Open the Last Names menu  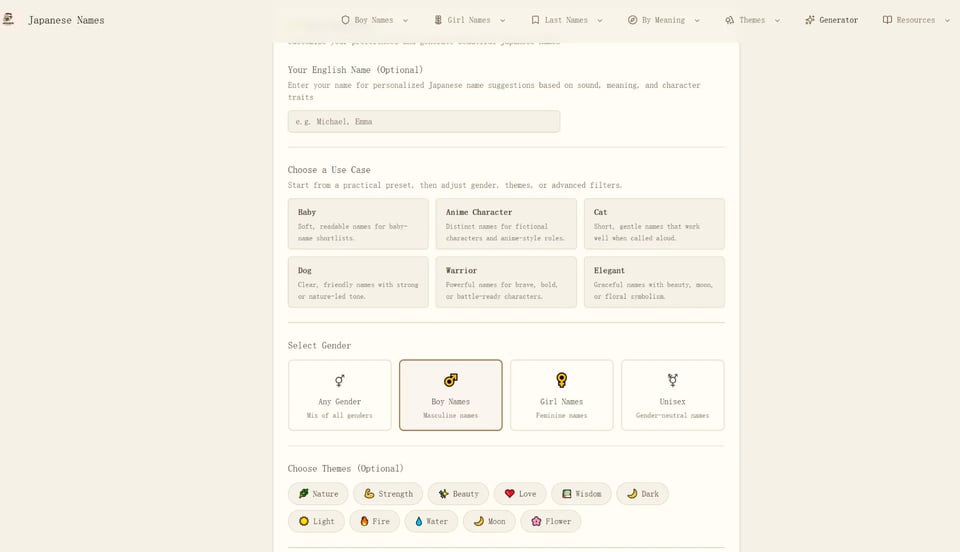(x=567, y=20)
